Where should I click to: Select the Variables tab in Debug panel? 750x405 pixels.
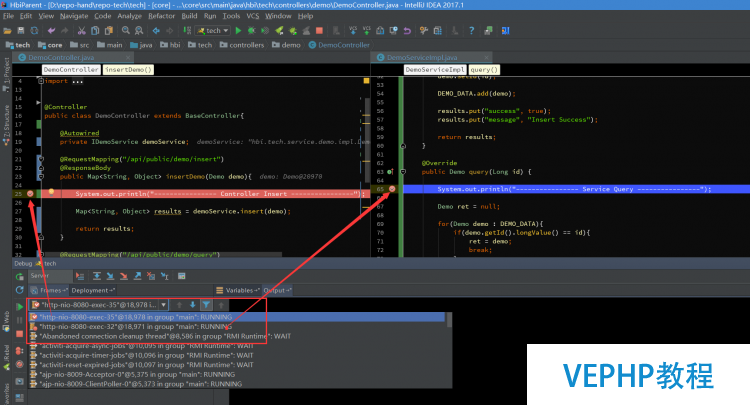[238, 290]
